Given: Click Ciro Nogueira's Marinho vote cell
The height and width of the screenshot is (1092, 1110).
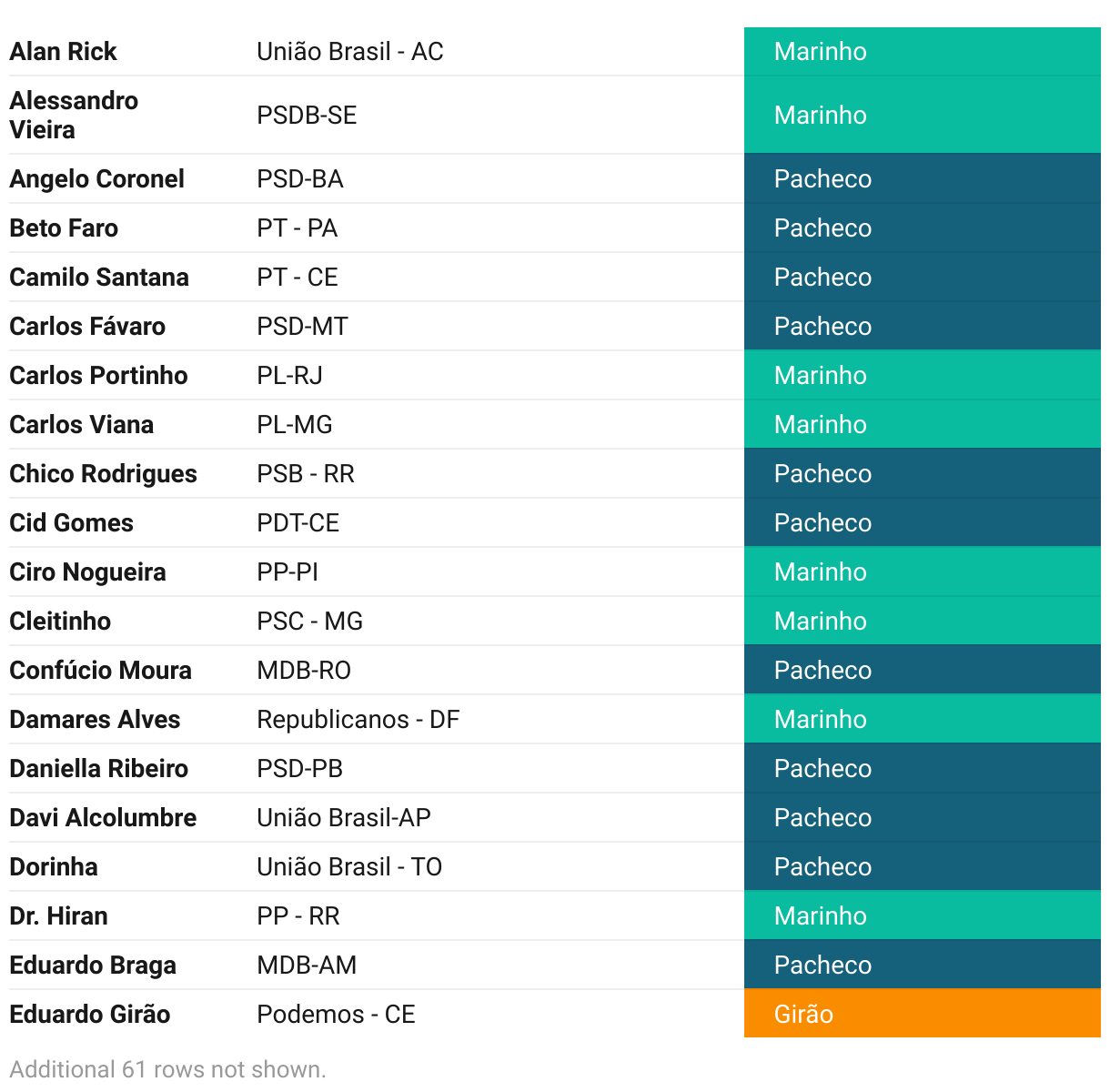Looking at the screenshot, I should tap(922, 572).
